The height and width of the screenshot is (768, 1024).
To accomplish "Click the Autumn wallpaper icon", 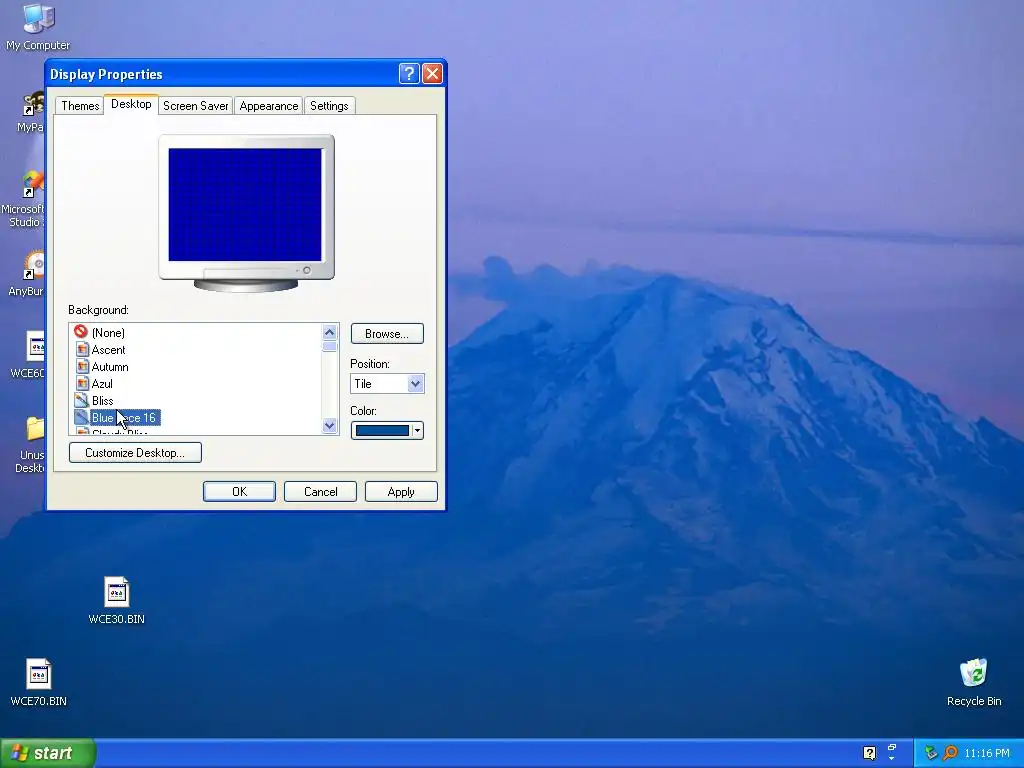I will coord(82,366).
